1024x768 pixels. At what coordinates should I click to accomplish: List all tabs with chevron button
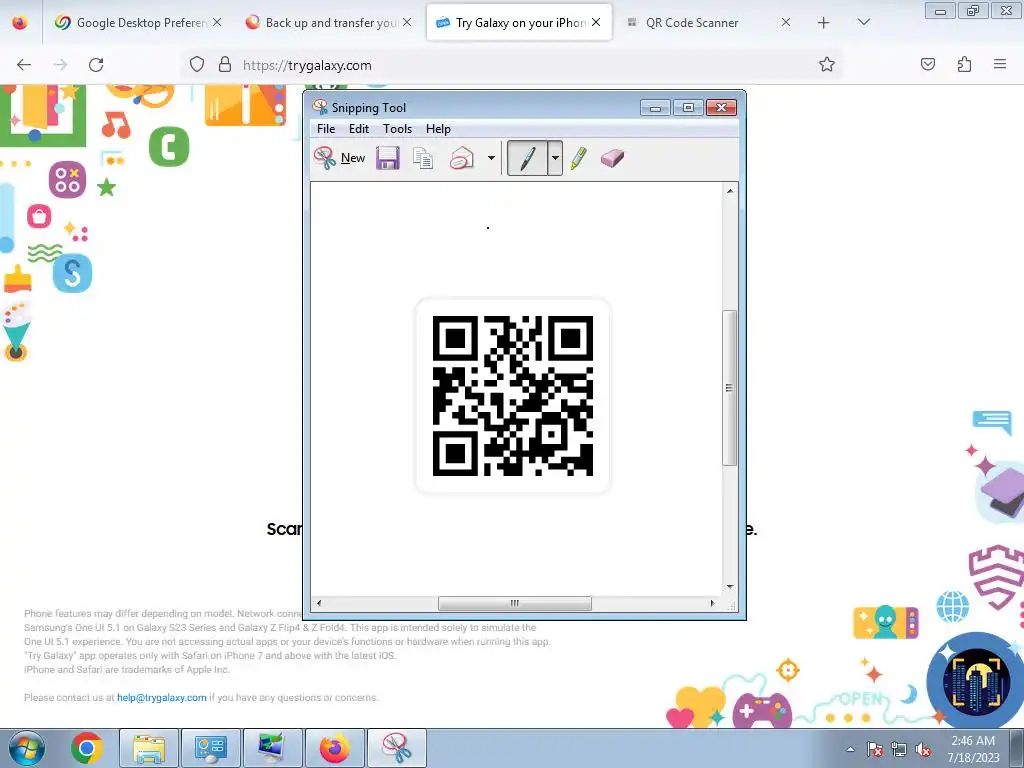(864, 22)
